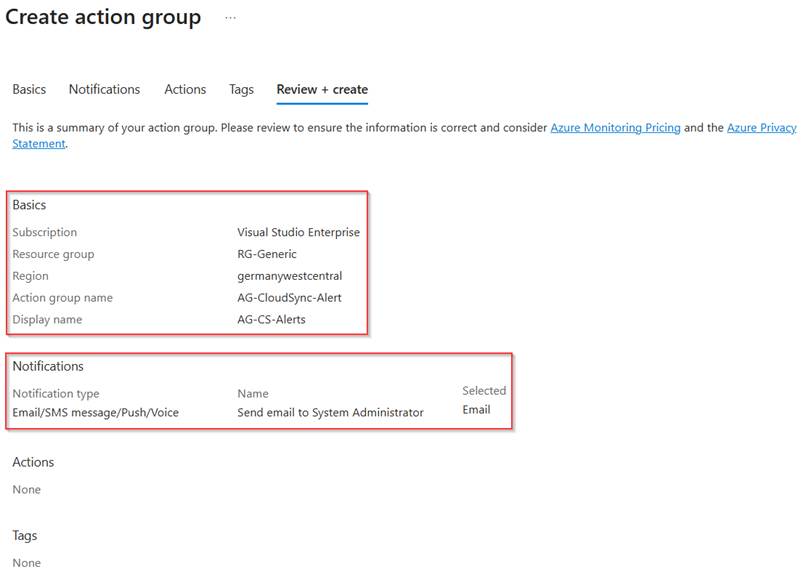Select the germanywestcentral region value
This screenshot has width=803, height=577.
coord(289,276)
